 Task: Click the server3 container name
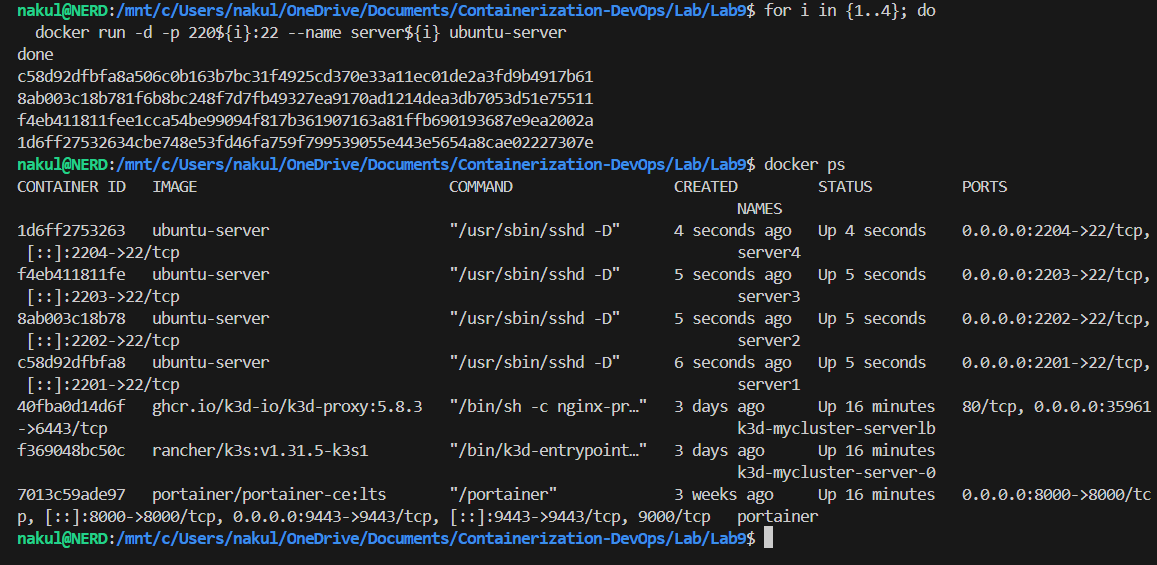pos(769,297)
